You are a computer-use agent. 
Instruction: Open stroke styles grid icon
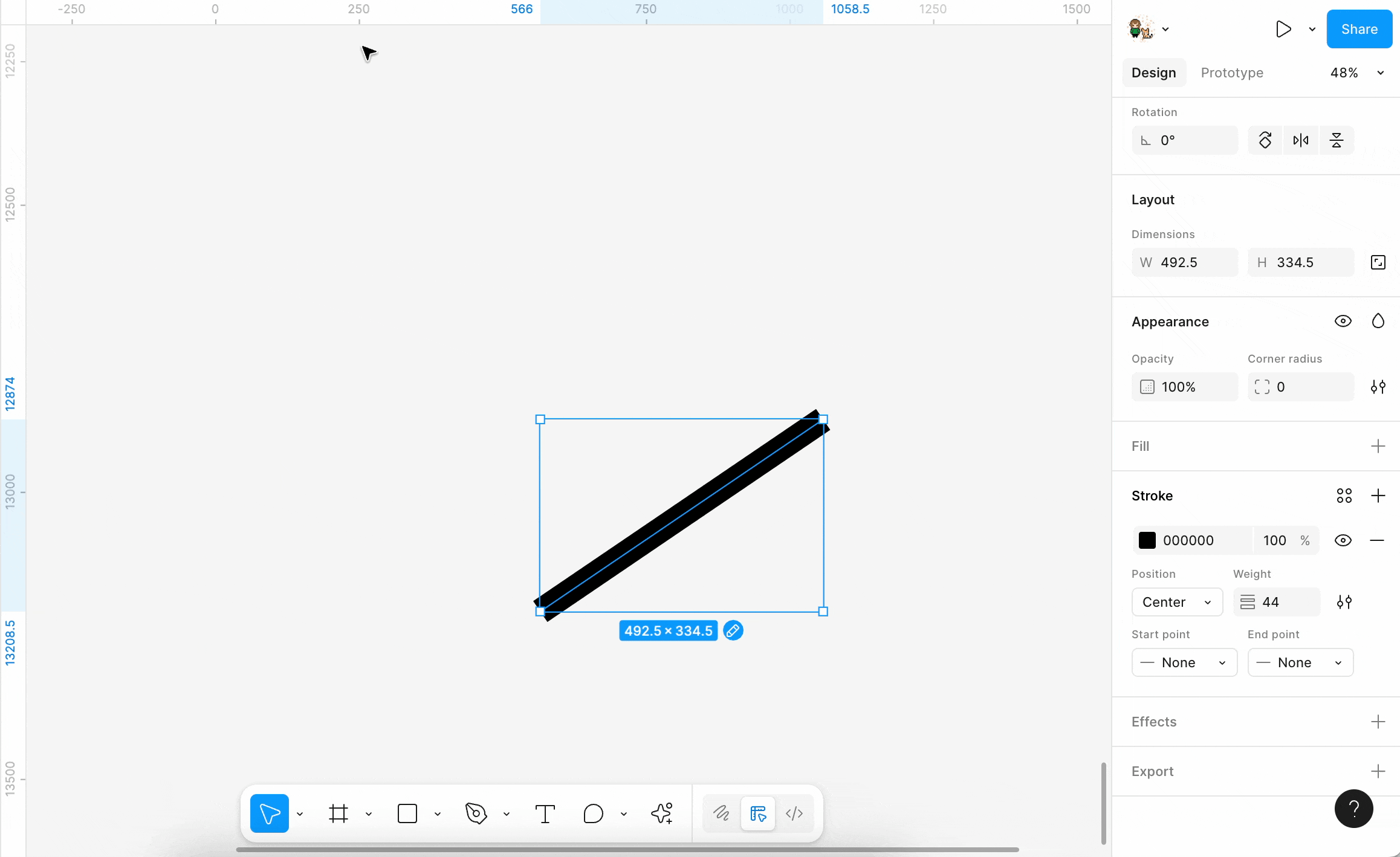(x=1344, y=496)
